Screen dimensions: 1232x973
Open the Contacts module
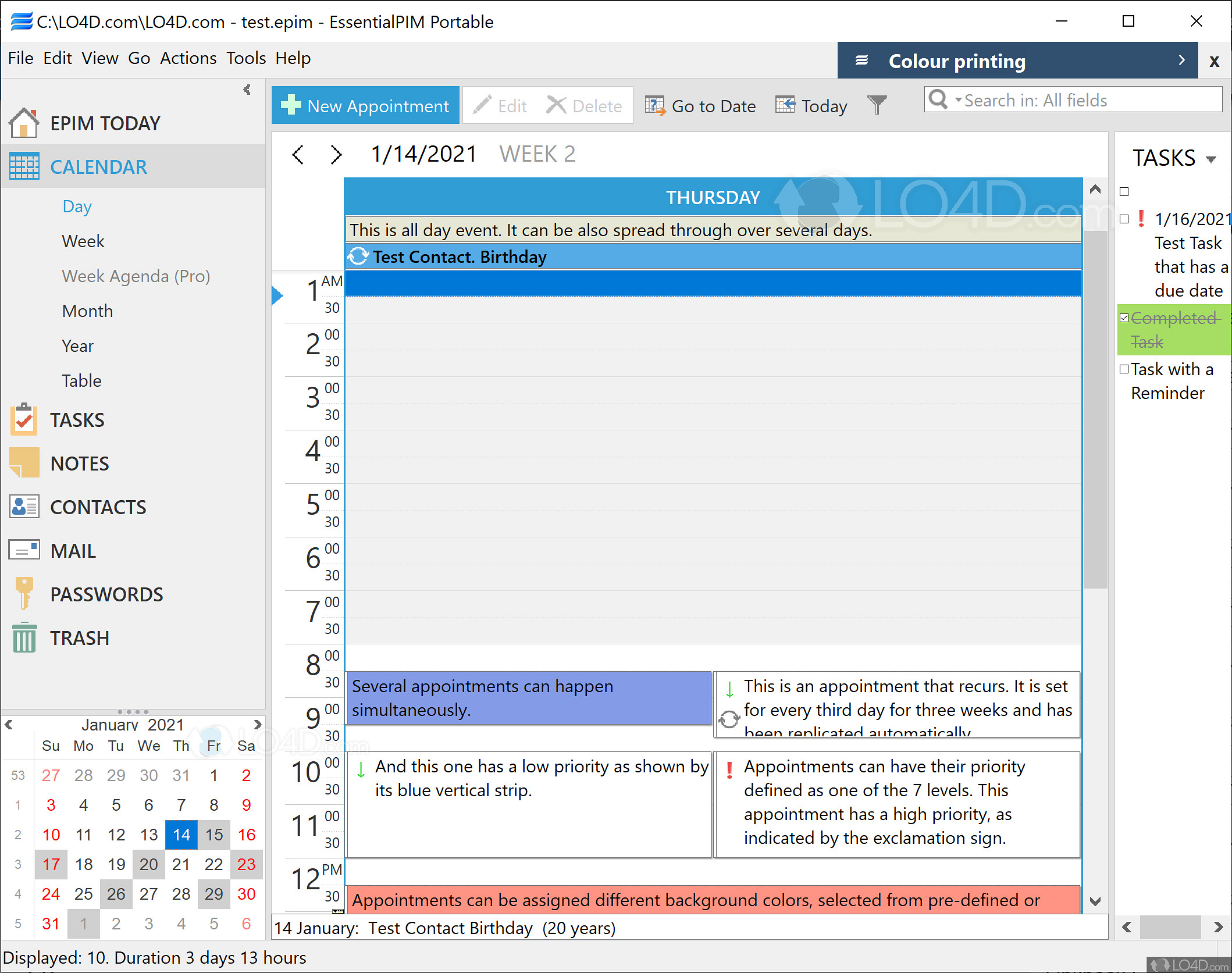pos(98,507)
